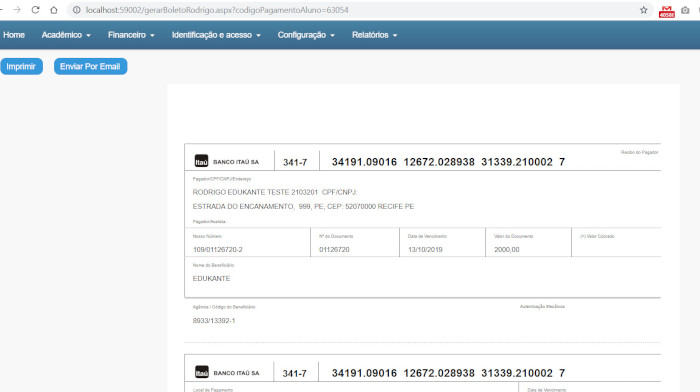Open the Home menu item
The width and height of the screenshot is (700, 392).
[14, 35]
